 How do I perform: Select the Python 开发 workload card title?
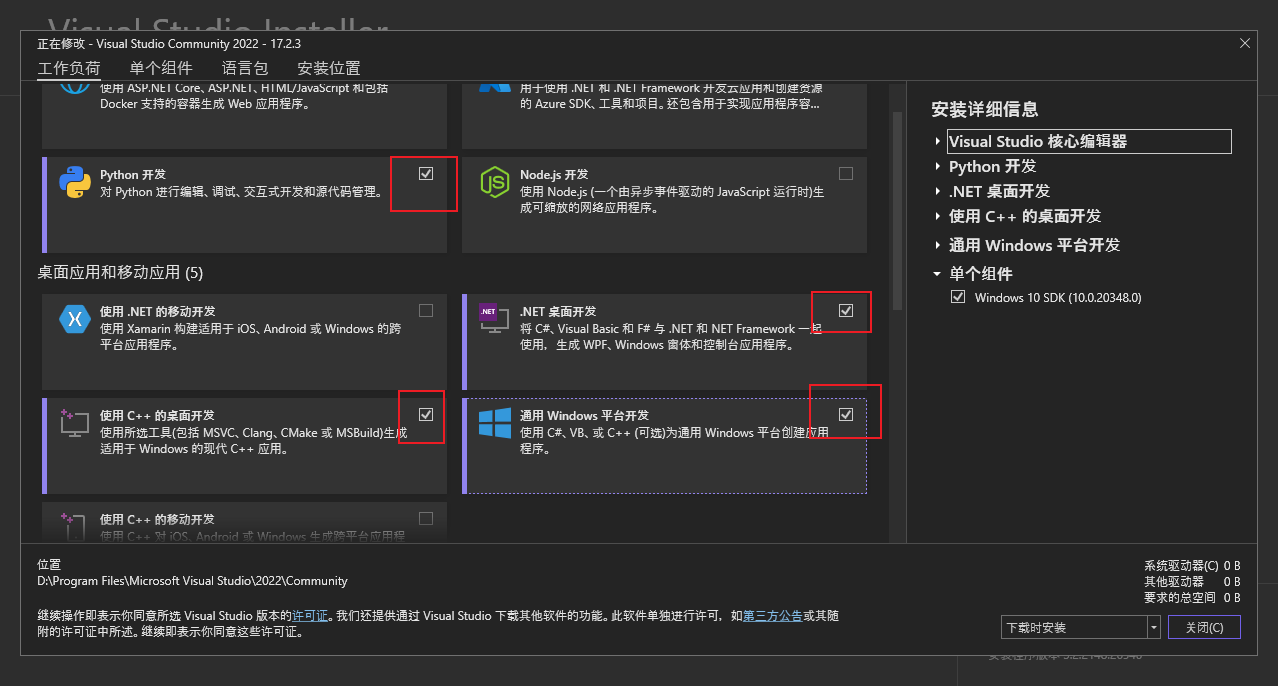point(133,175)
